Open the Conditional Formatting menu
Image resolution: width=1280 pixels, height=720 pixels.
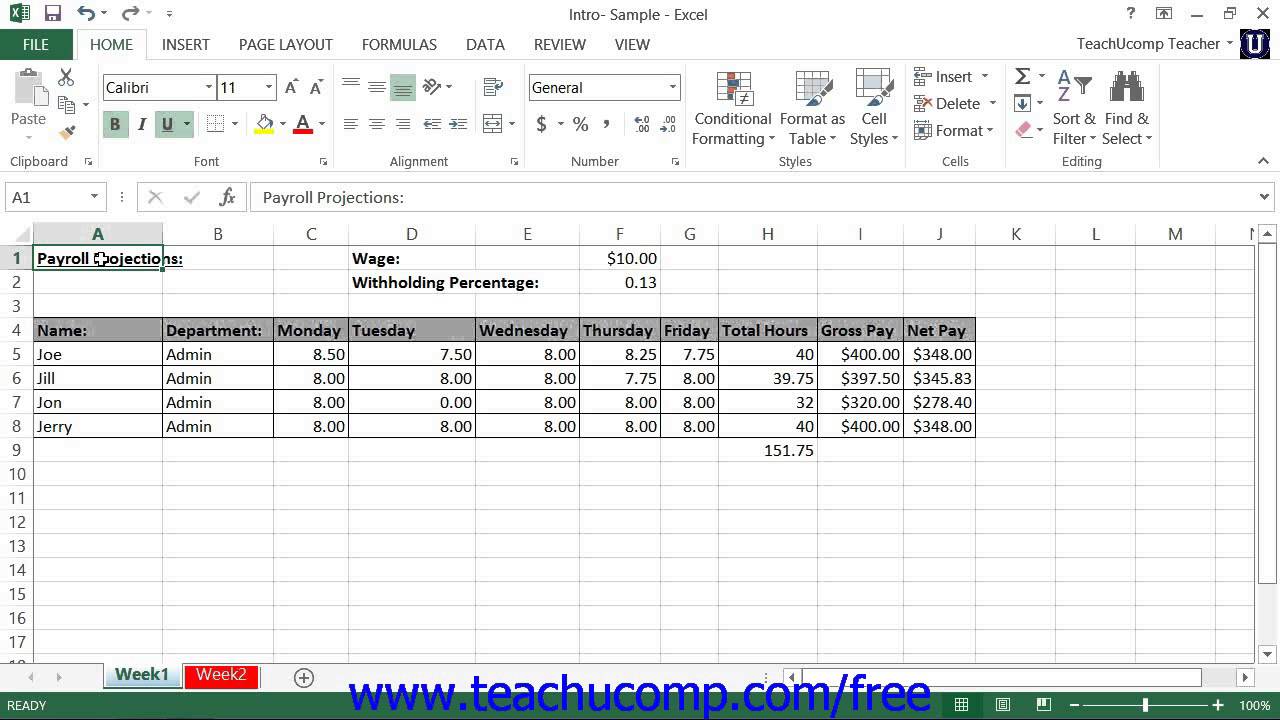coord(733,109)
